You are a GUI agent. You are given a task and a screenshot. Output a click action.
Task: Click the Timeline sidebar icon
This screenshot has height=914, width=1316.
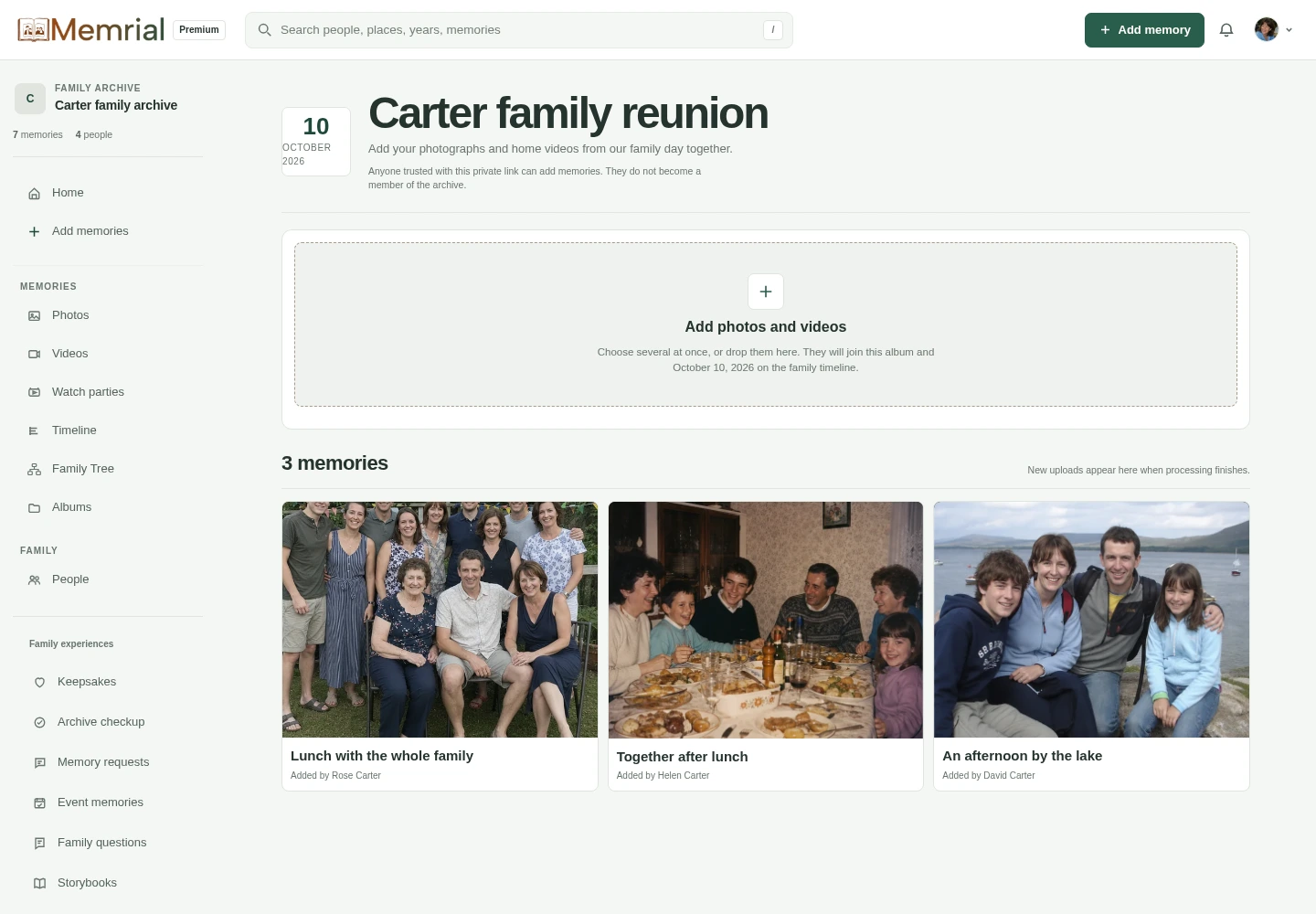coord(35,430)
